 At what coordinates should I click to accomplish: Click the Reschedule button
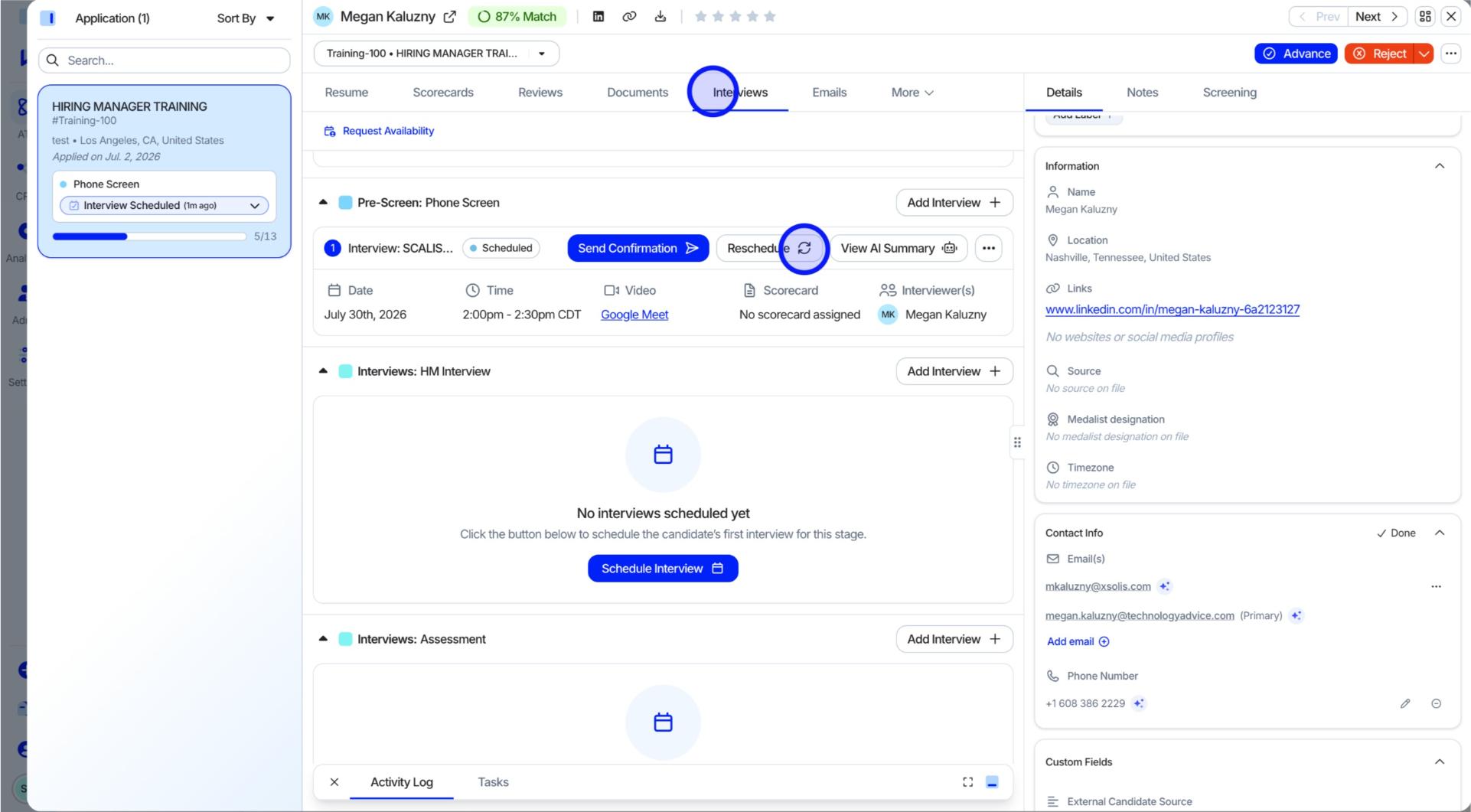click(770, 248)
